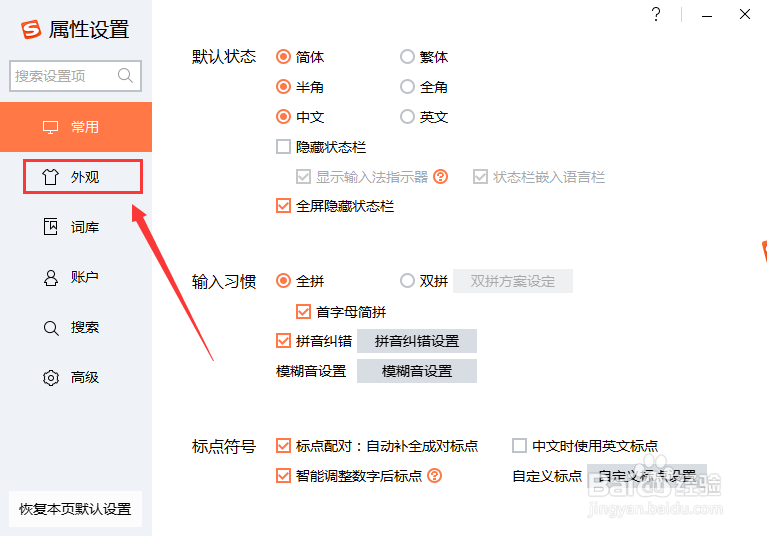Select the 繁体 radio button
Screen dimensions: 767x536
pos(407,57)
